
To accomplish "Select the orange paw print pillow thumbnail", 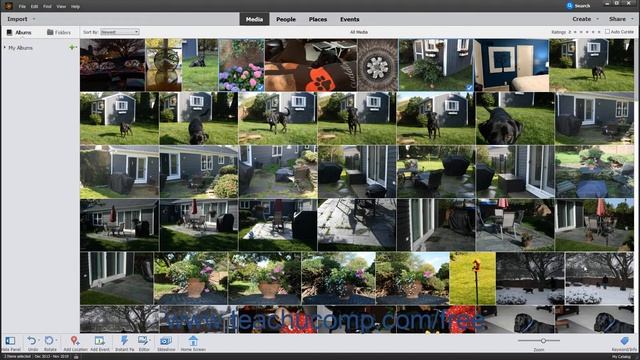I will click(x=311, y=65).
